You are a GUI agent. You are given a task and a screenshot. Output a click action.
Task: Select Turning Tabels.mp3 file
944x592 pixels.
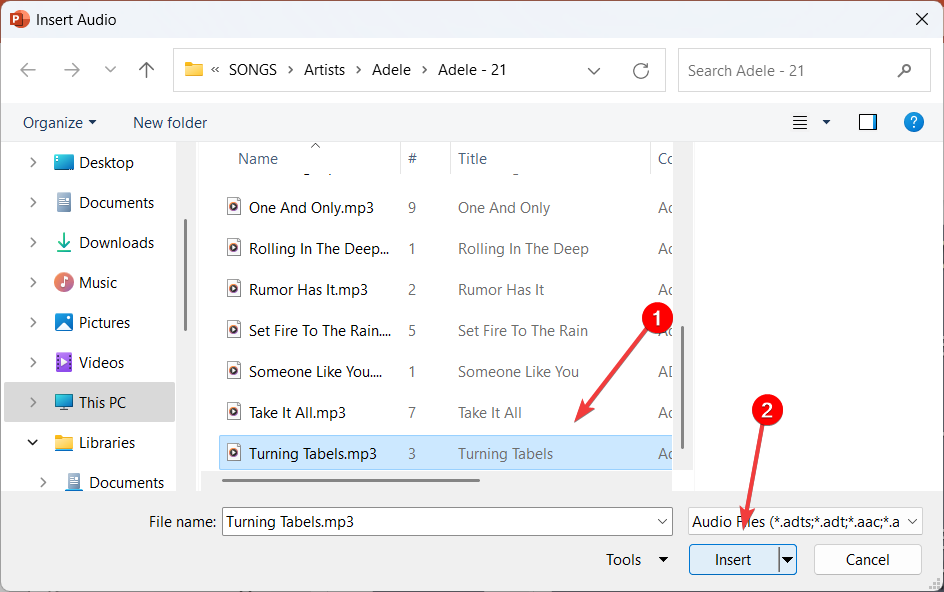(x=446, y=453)
